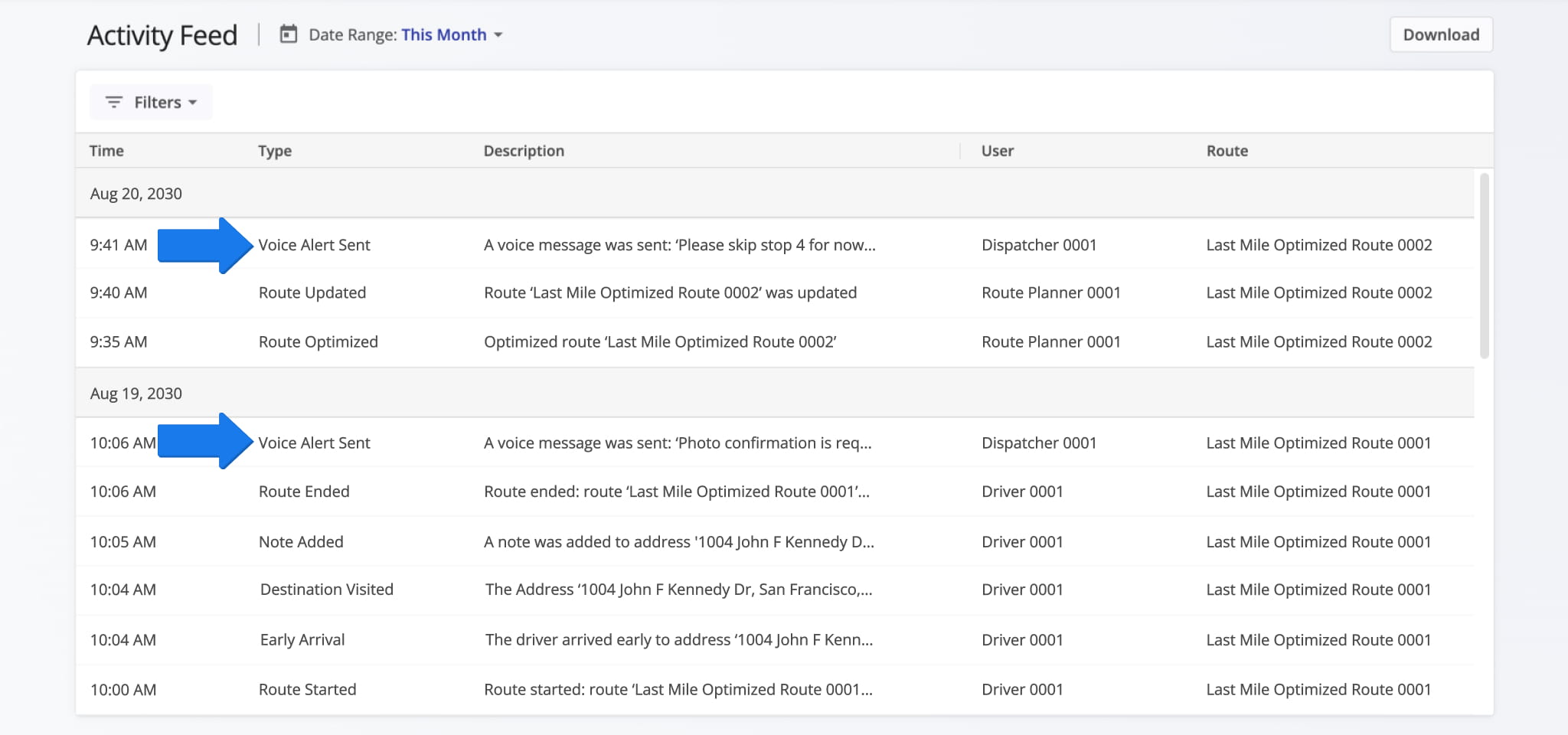Click the Route Ended type cell
The image size is (1568, 735).
click(x=304, y=492)
